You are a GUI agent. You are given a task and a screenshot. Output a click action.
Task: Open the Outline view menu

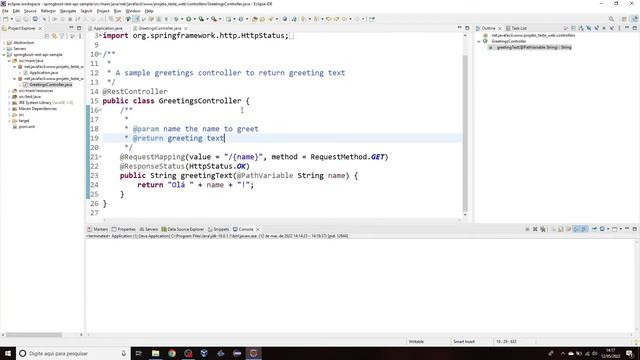(619, 28)
